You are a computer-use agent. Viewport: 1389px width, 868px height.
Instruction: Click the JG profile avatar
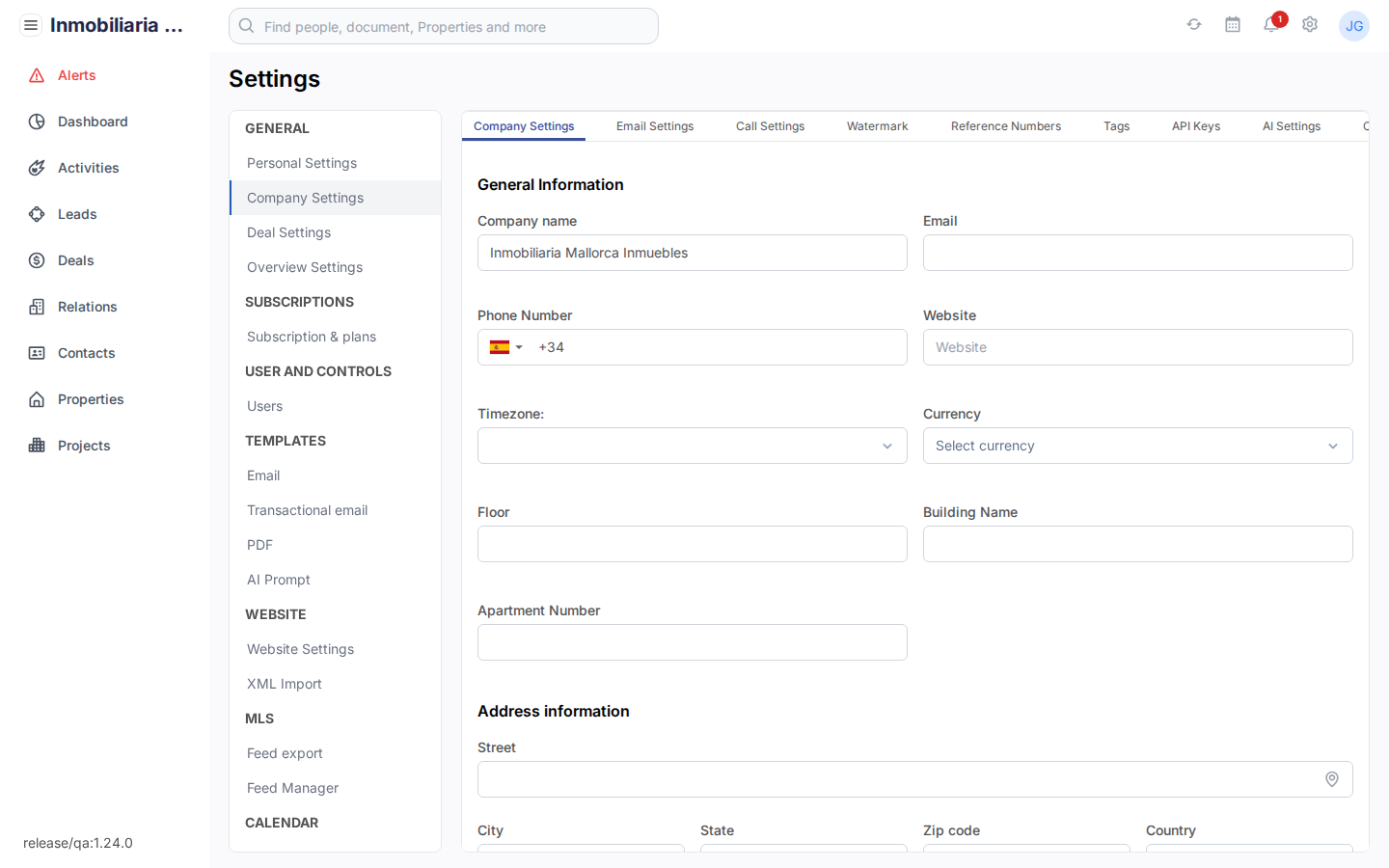click(x=1354, y=26)
